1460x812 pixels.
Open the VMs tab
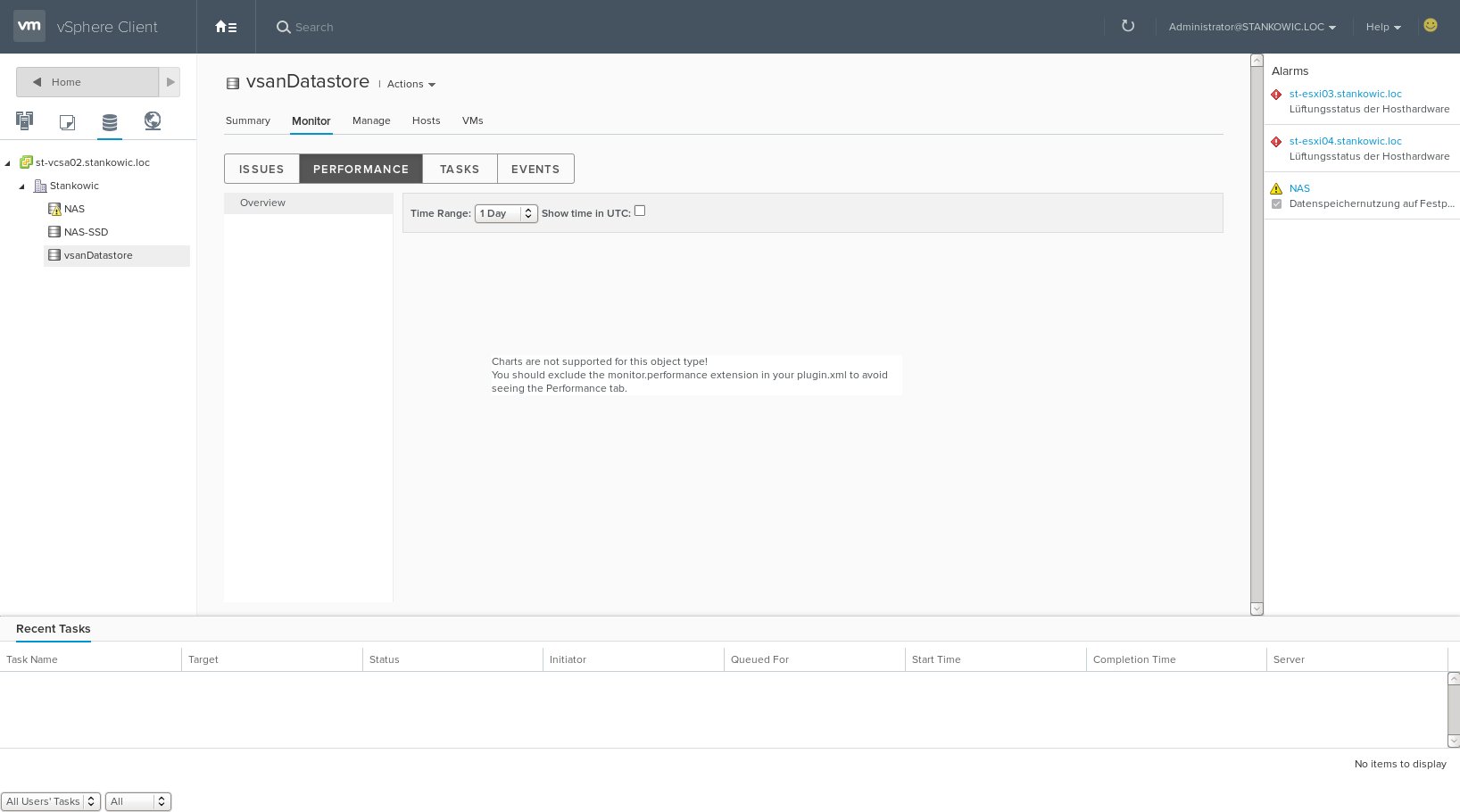[473, 120]
